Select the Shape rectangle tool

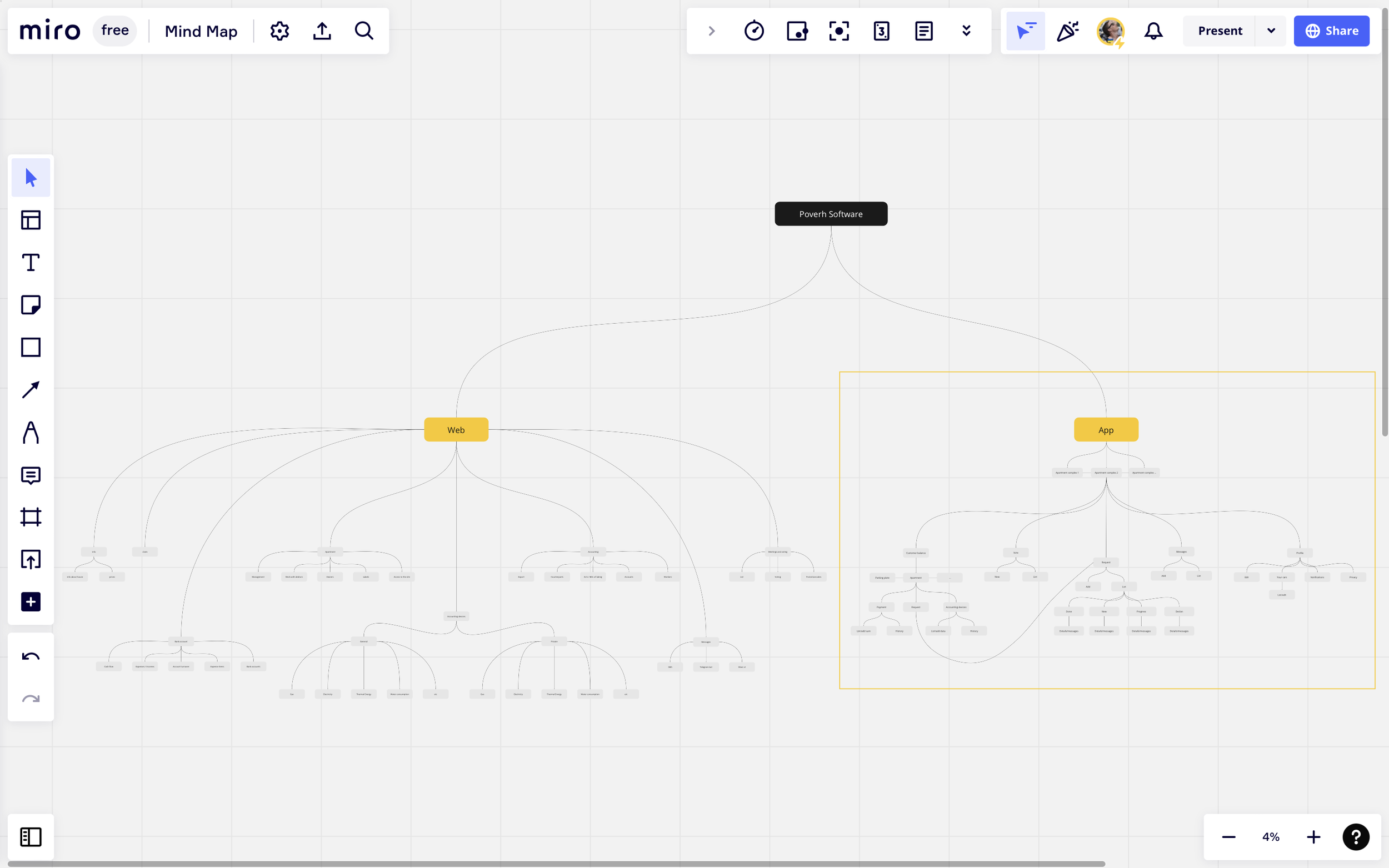click(31, 347)
